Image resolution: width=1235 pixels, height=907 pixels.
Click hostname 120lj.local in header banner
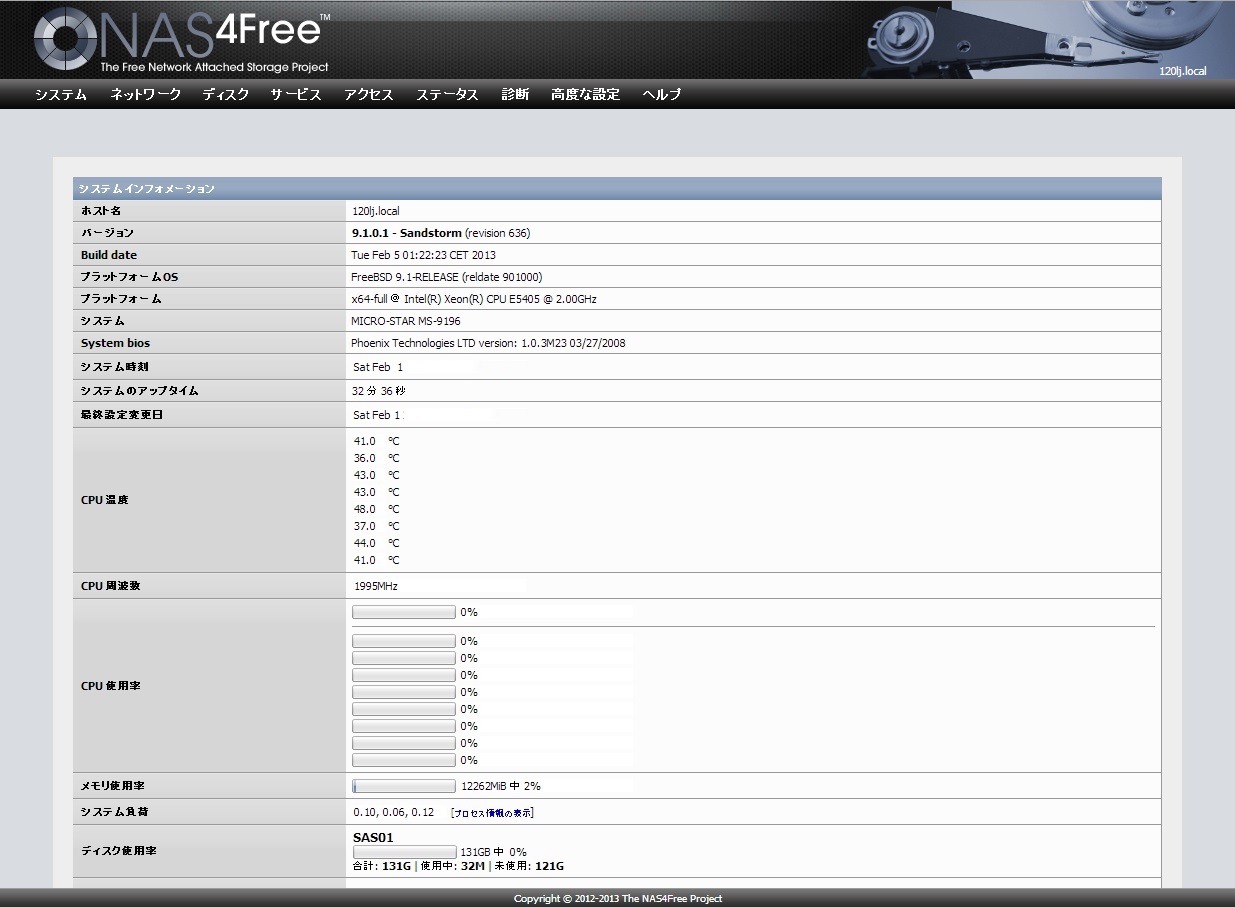[x=1183, y=71]
